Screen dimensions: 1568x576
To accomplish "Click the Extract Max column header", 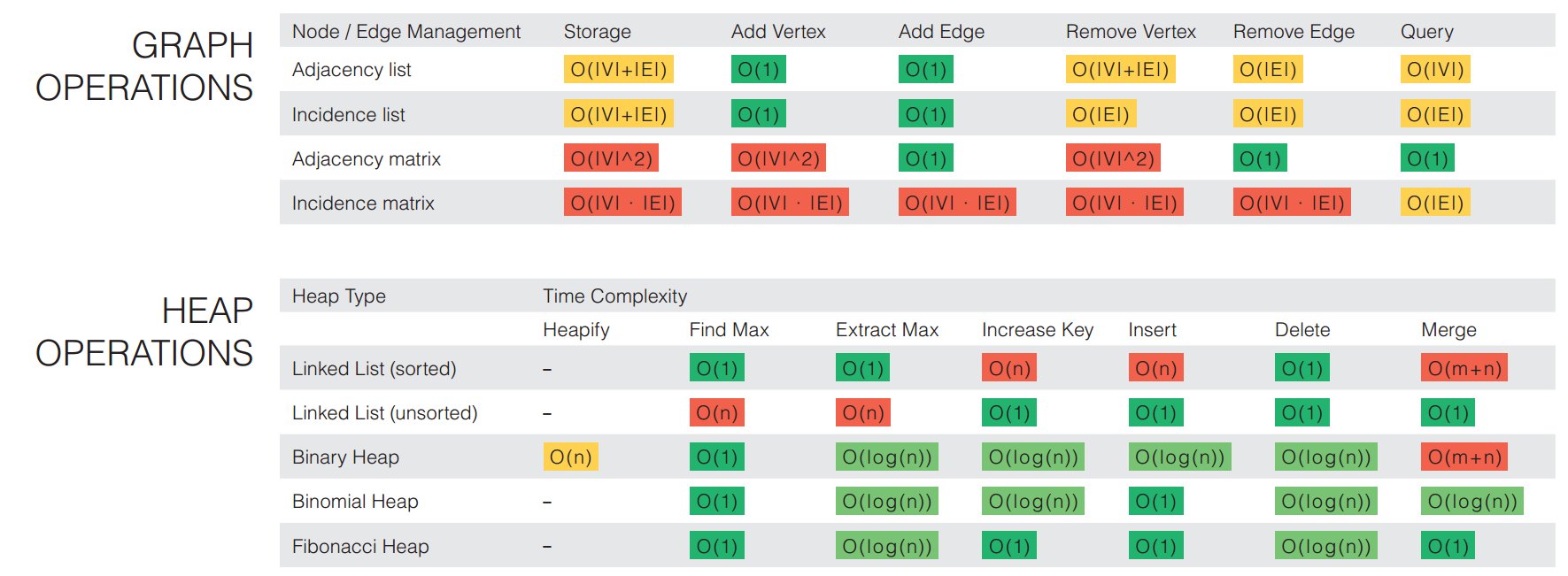I will [886, 330].
